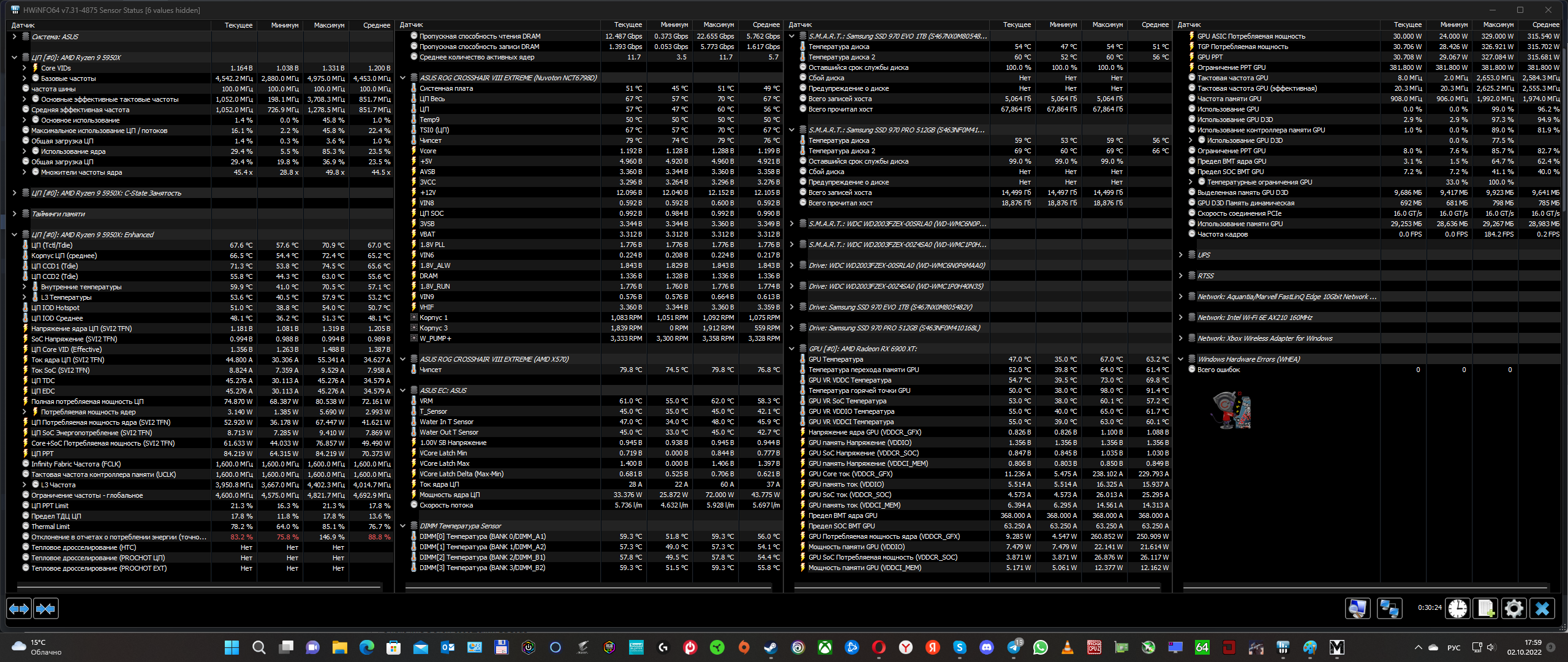The image size is (1568, 662).
Task: Start logging with the sheet-plus icon
Action: point(1486,609)
